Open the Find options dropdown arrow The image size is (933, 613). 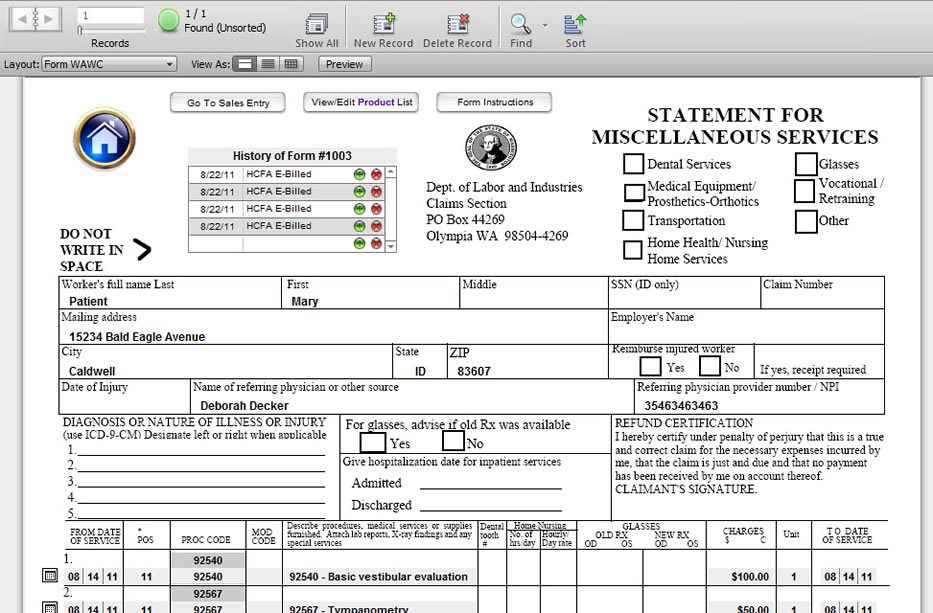(544, 26)
